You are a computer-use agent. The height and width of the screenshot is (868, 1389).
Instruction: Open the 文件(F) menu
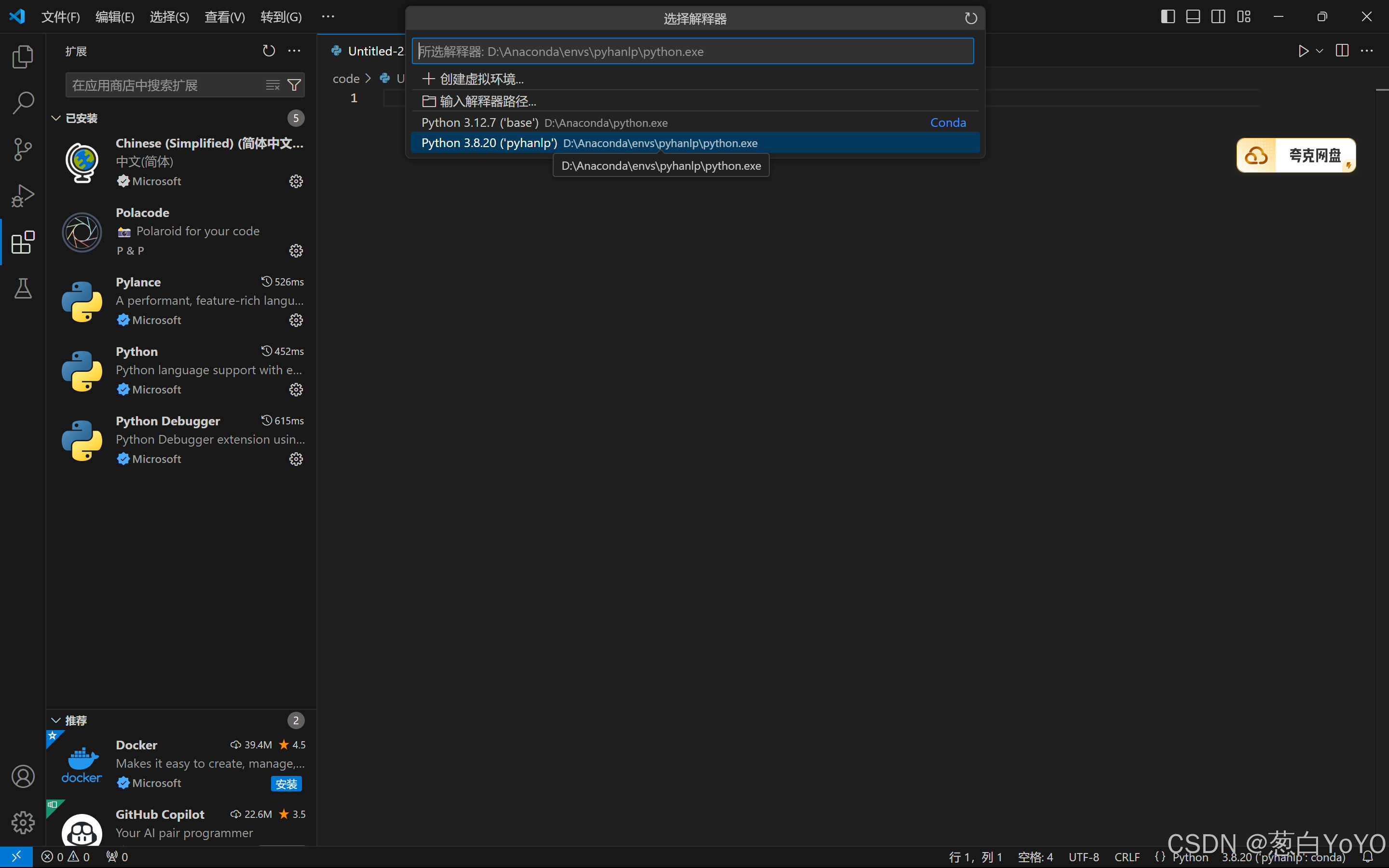click(60, 17)
